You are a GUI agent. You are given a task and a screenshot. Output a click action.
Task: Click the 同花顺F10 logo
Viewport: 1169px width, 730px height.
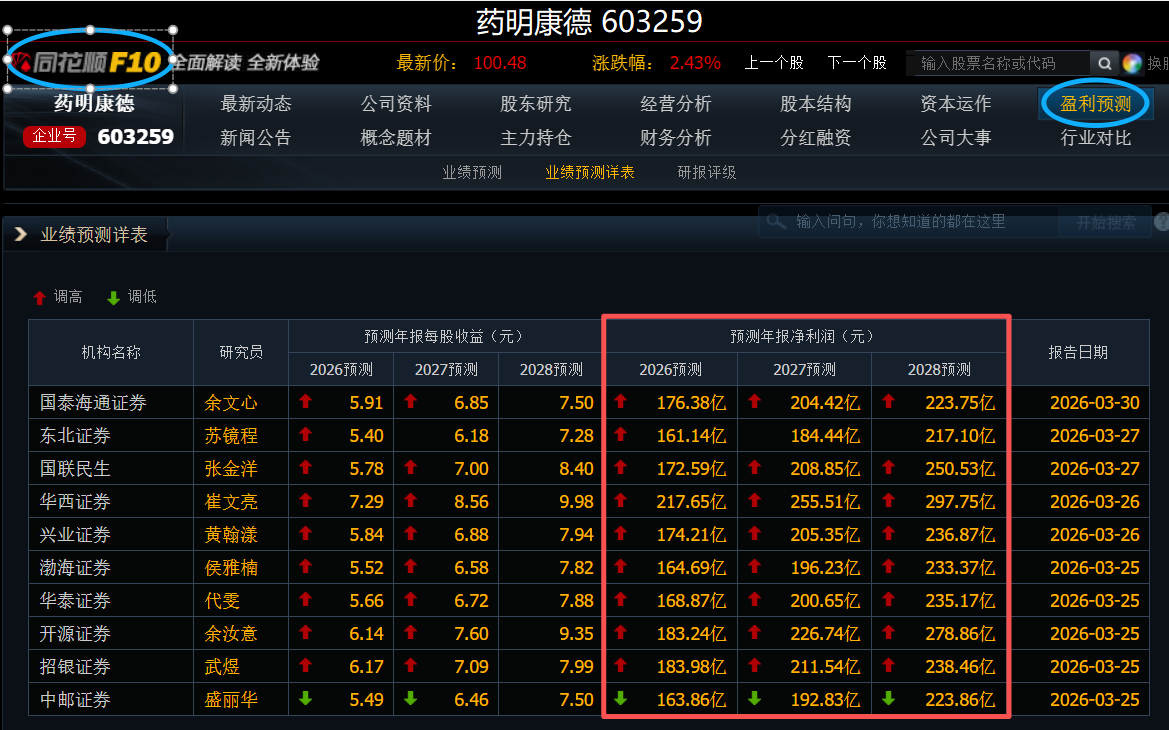point(89,62)
